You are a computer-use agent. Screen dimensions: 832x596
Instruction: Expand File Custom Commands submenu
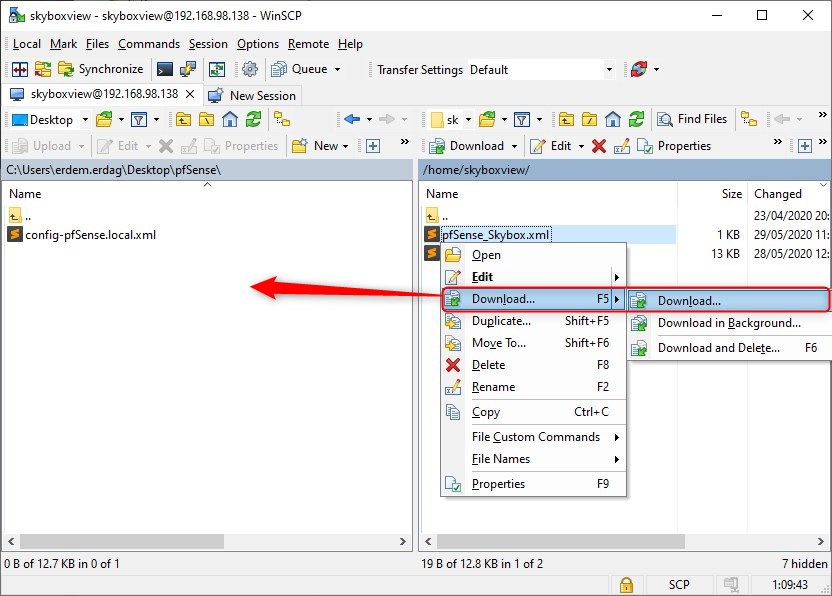point(534,437)
